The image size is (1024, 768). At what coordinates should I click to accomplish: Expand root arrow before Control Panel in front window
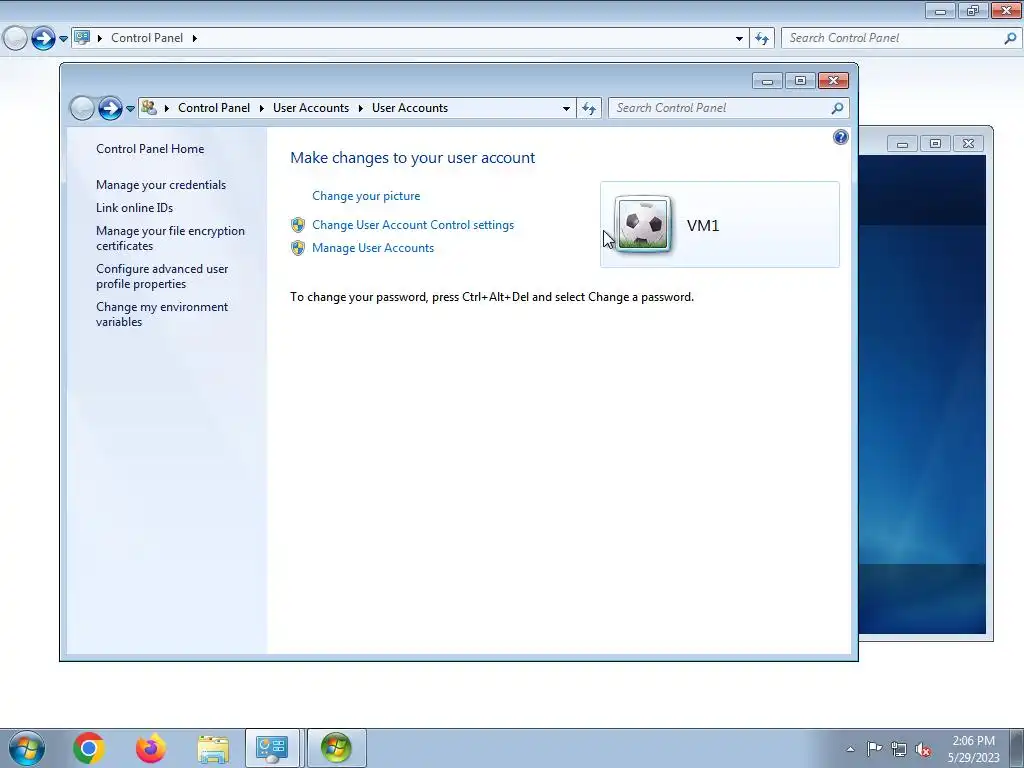point(167,108)
